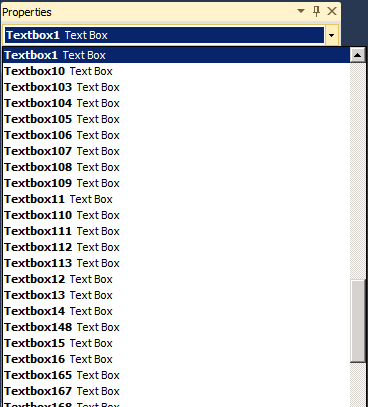Pick Textbox106 Text Box entry
The width and height of the screenshot is (368, 407).
(176, 135)
